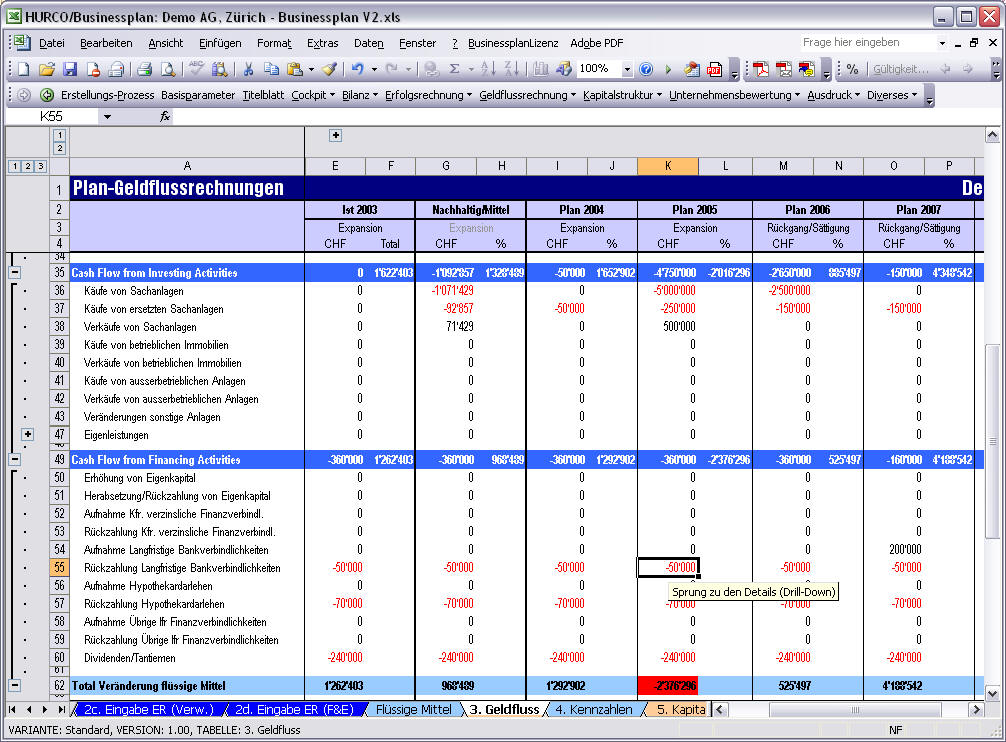1006x742 pixels.
Task: Create a new workbook with the New icon
Action: pos(23,69)
